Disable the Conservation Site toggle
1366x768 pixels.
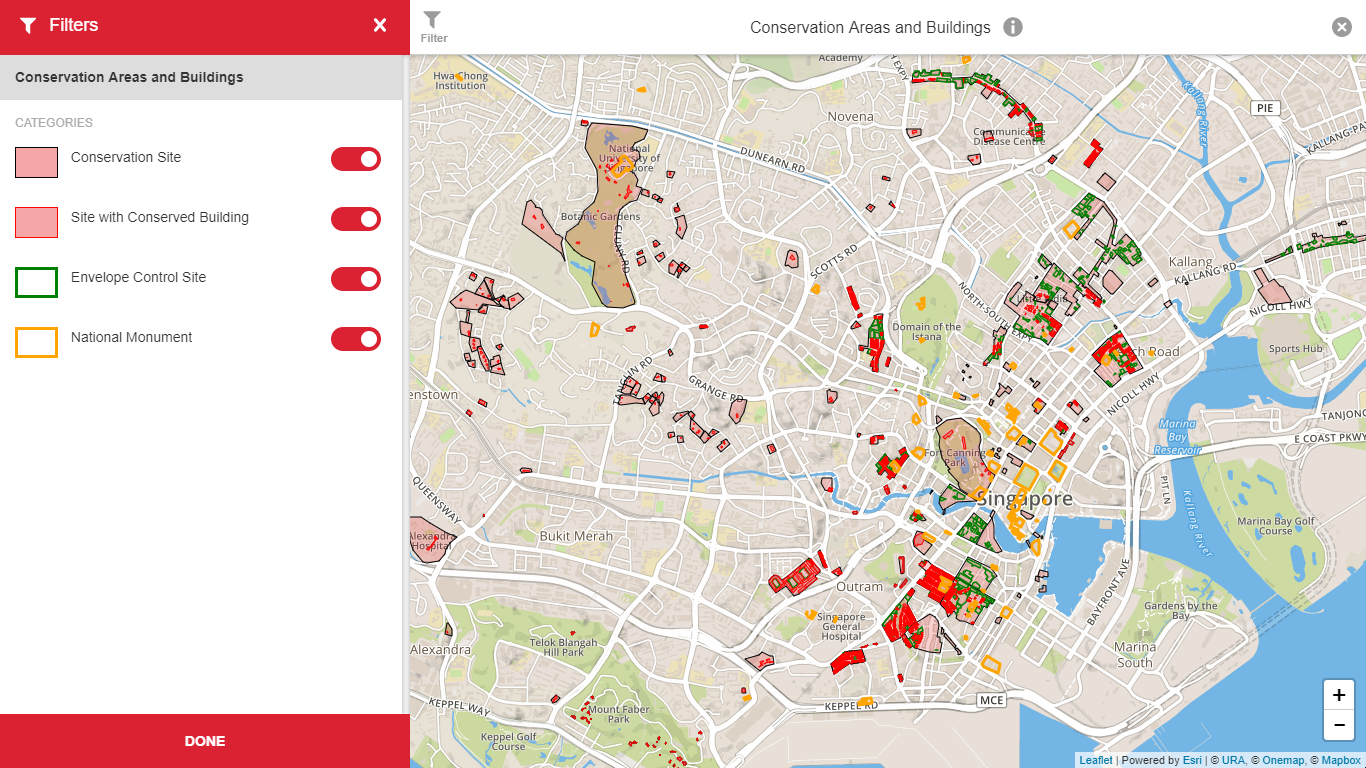pos(356,159)
